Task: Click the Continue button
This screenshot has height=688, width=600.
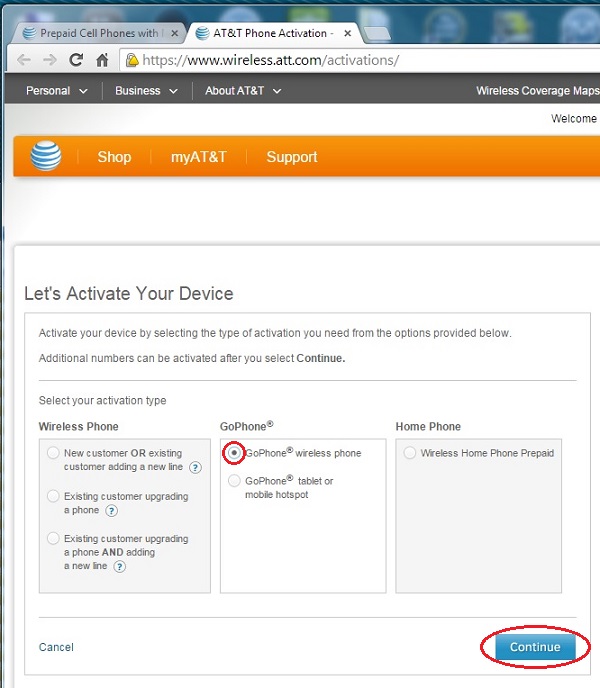Action: [535, 647]
